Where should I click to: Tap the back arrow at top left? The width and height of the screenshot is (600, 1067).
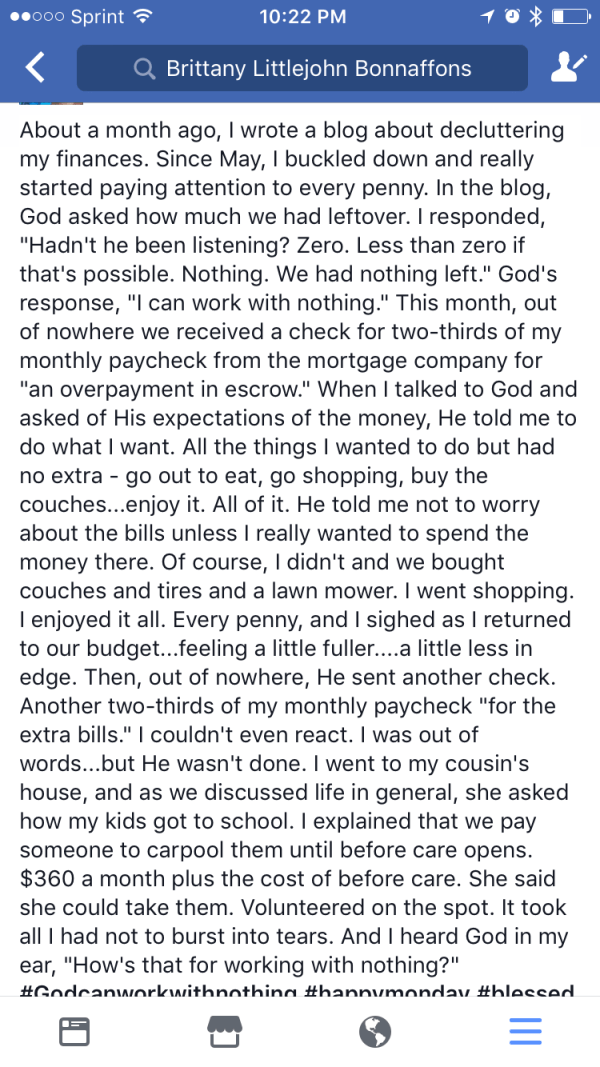pyautogui.click(x=35, y=67)
